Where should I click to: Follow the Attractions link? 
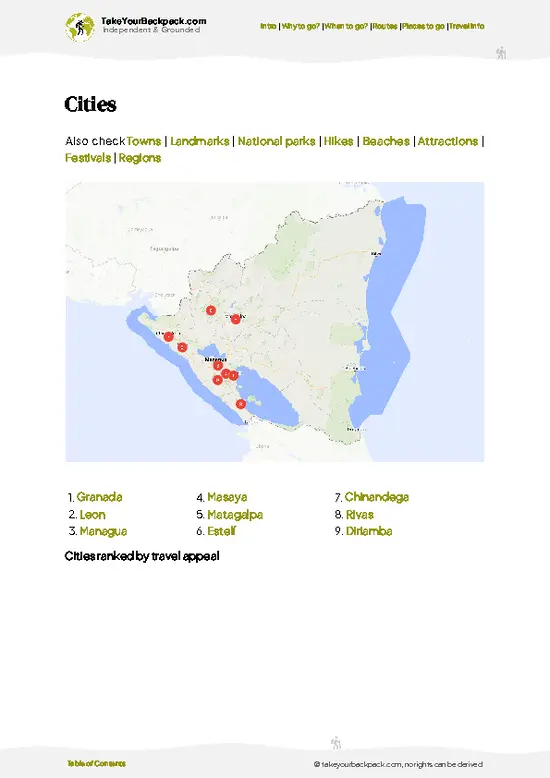(448, 141)
